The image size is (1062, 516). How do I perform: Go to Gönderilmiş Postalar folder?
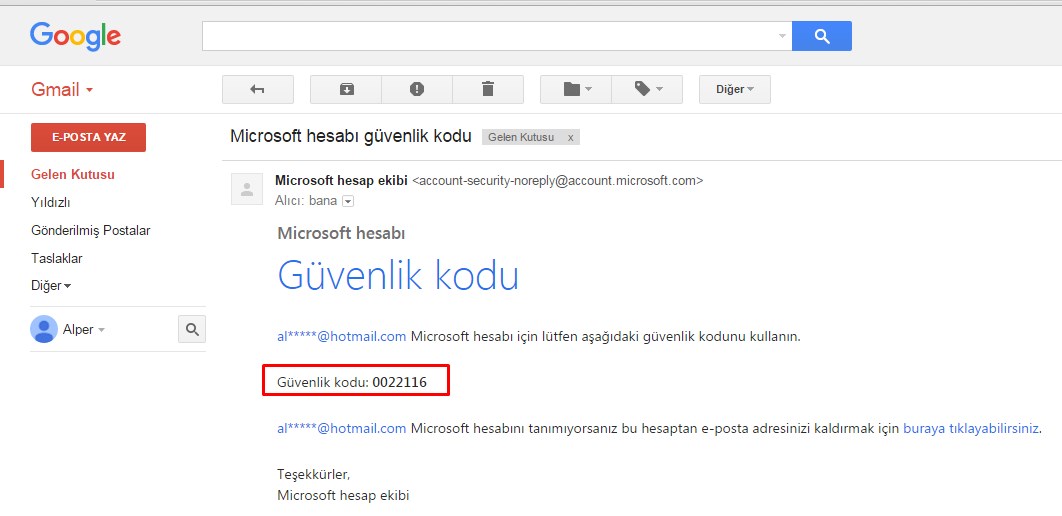[91, 230]
